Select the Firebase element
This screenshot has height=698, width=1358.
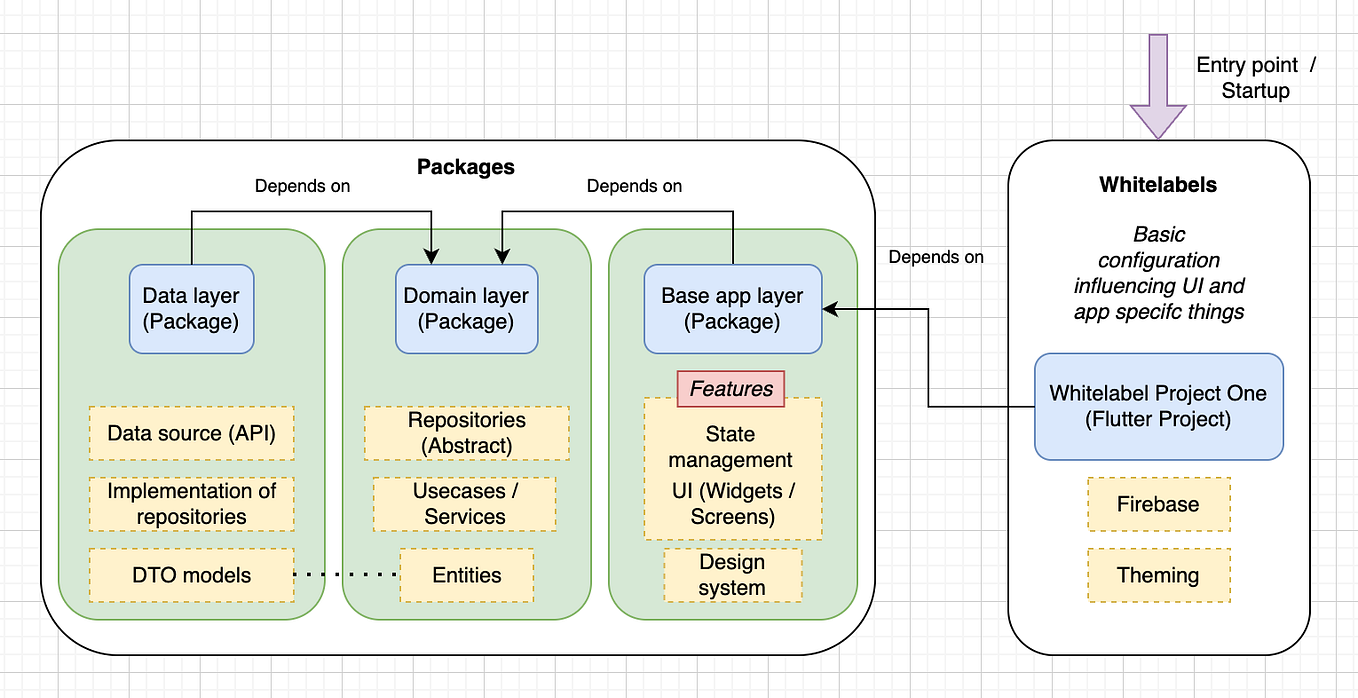coord(1158,504)
